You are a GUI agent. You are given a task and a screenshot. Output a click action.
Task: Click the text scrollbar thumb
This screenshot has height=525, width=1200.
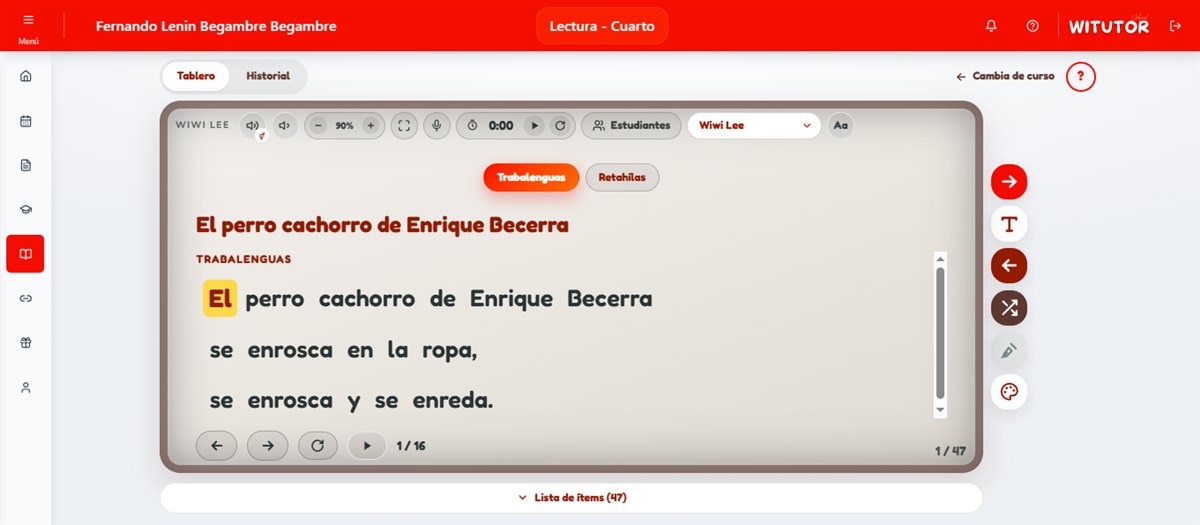[x=940, y=333]
